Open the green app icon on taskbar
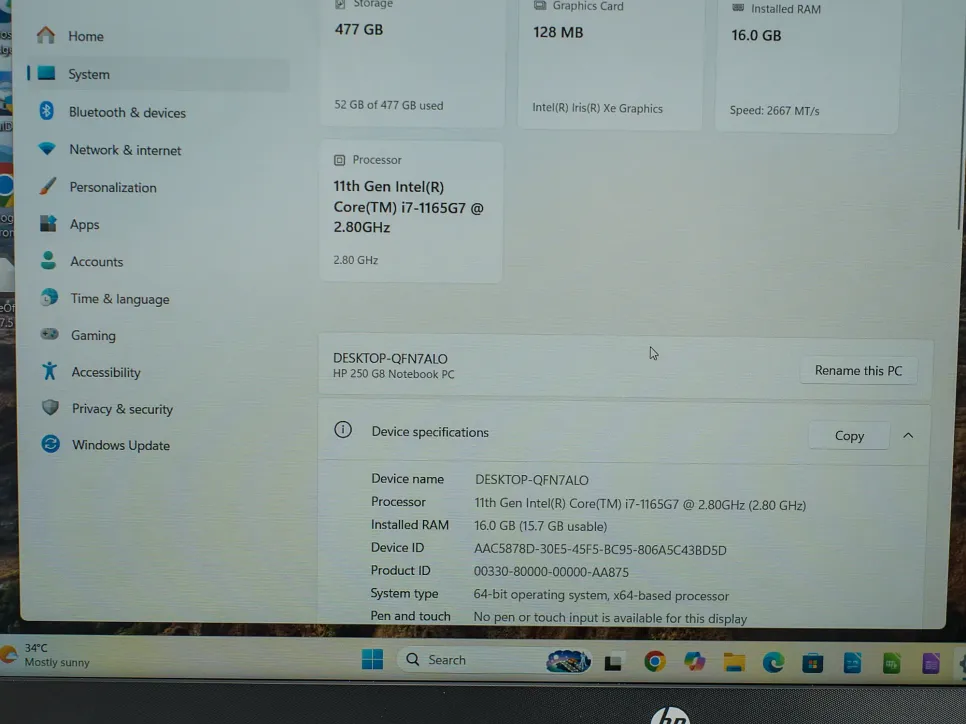966x724 pixels. [891, 663]
